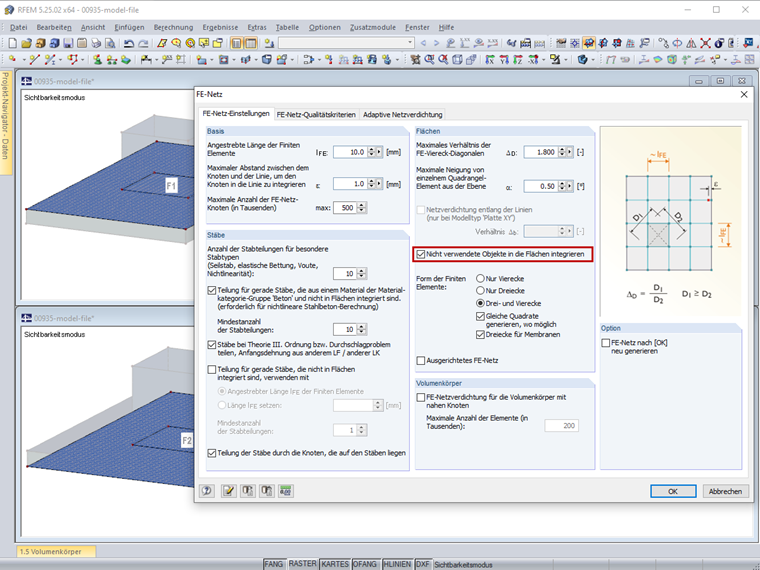
Task: Toggle 'Nicht verwendete Objekte in die Flächen integrieren'
Action: 422,254
